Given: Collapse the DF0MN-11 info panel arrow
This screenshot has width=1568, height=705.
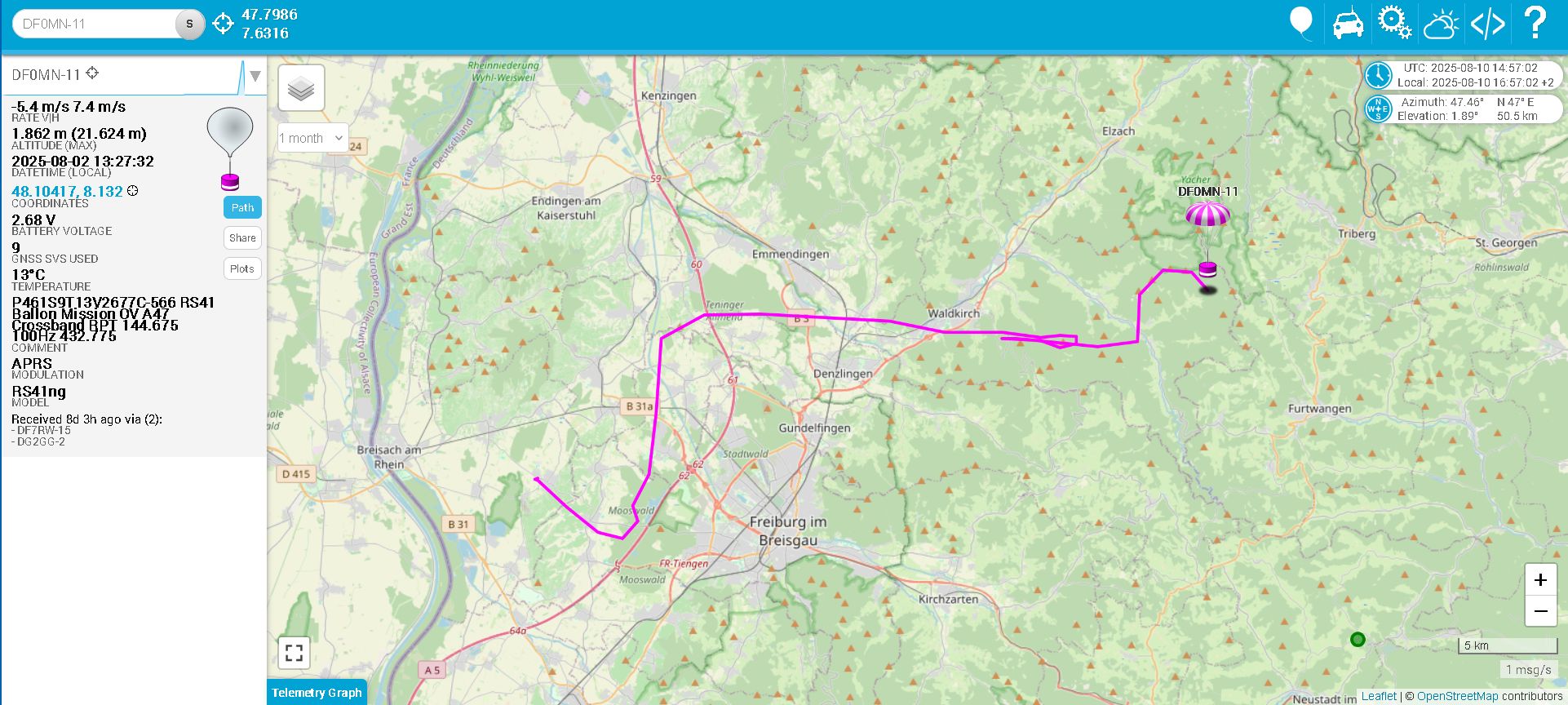Looking at the screenshot, I should point(255,76).
